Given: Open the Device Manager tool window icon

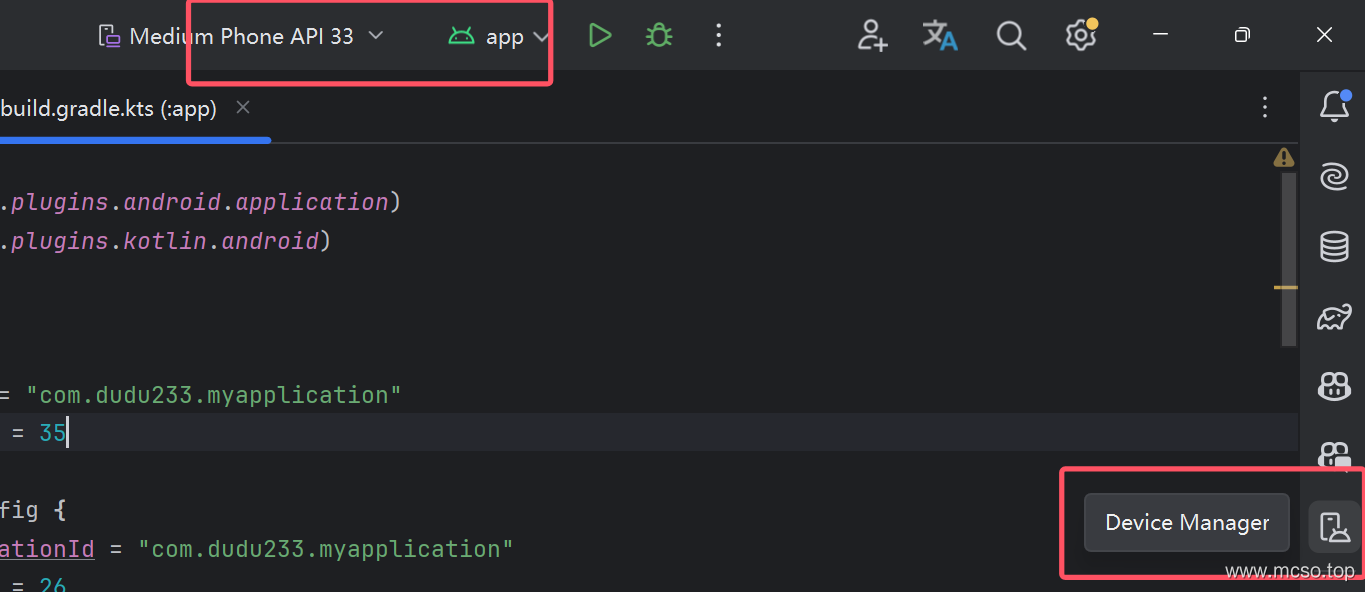Looking at the screenshot, I should pos(1335,526).
